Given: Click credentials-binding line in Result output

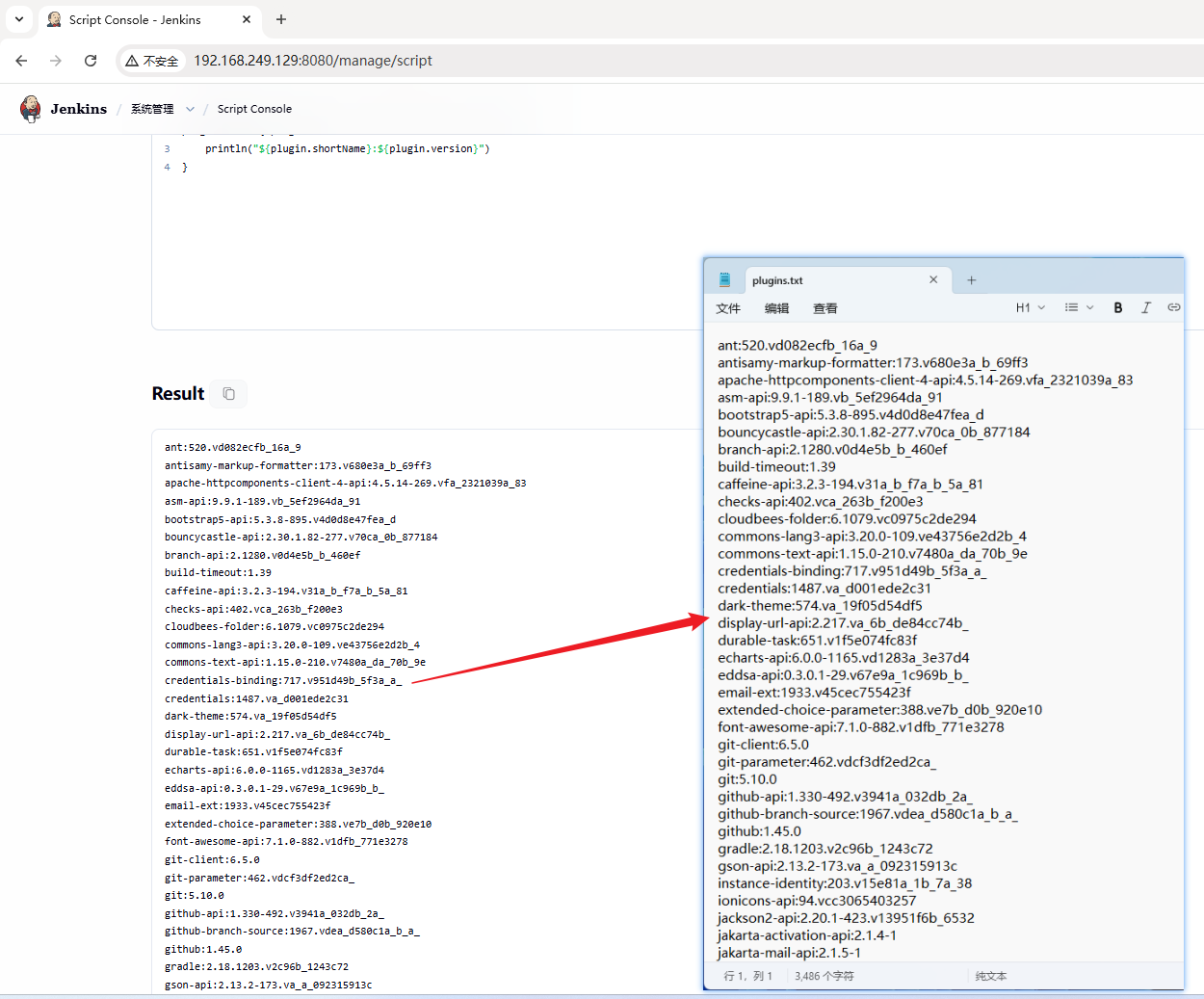Looking at the screenshot, I should pos(283,680).
